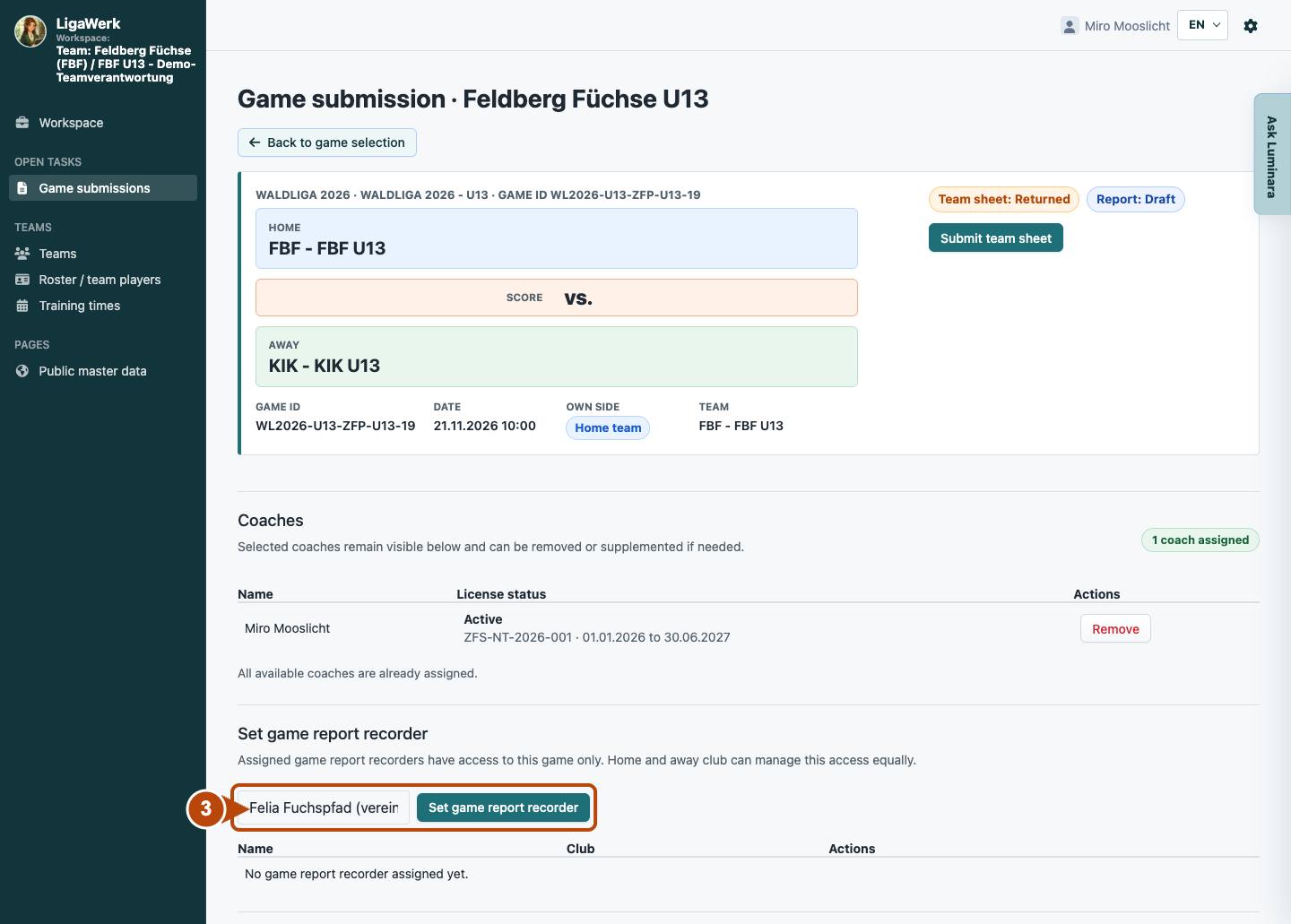Screen dimensions: 1291x924
Task: Click the Coaches section heading
Action: tap(271, 521)
